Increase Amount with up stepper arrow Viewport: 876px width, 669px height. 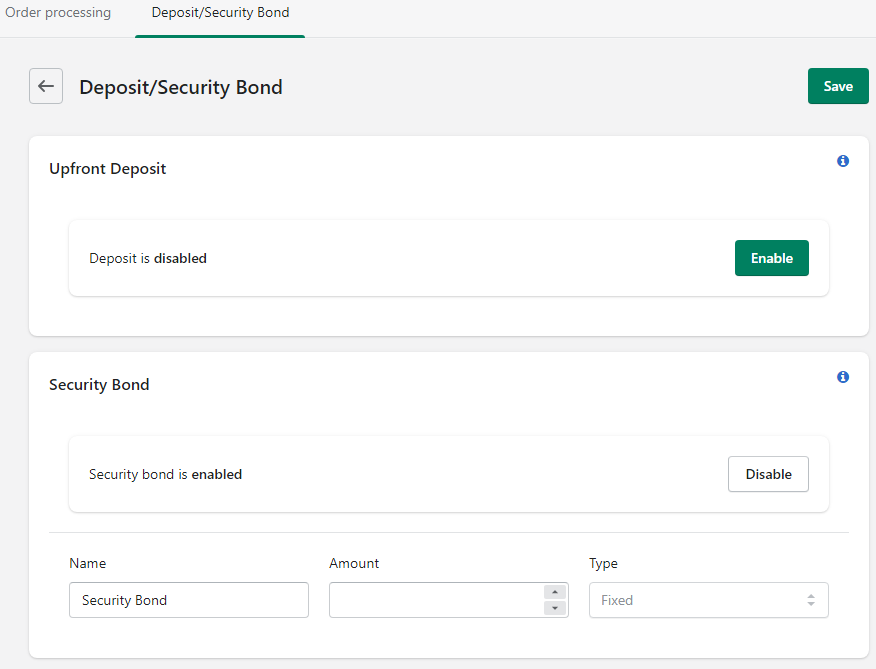[x=555, y=592]
